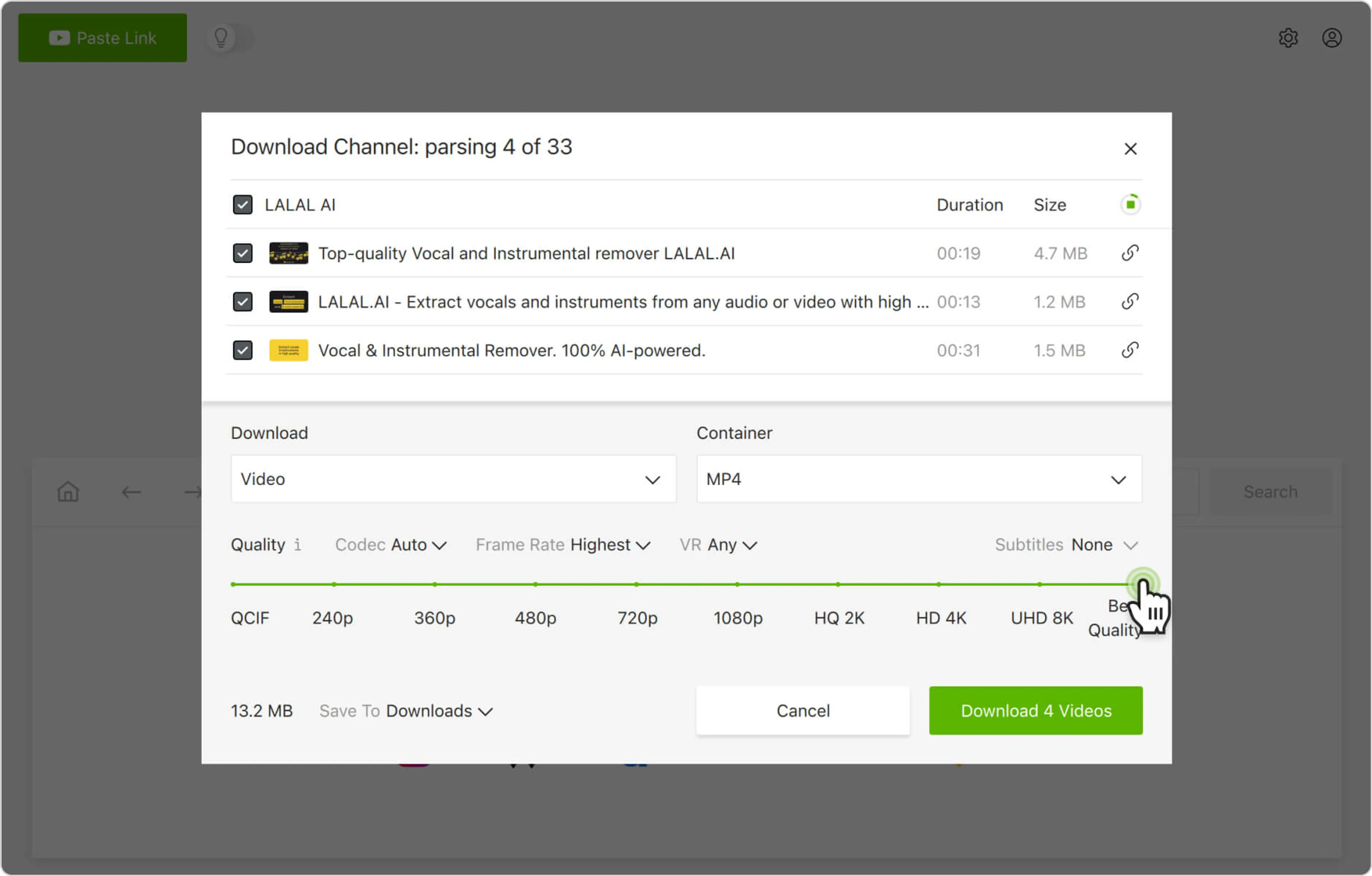Open the user account icon
Screen dimensions: 1372x876
(x=1332, y=38)
